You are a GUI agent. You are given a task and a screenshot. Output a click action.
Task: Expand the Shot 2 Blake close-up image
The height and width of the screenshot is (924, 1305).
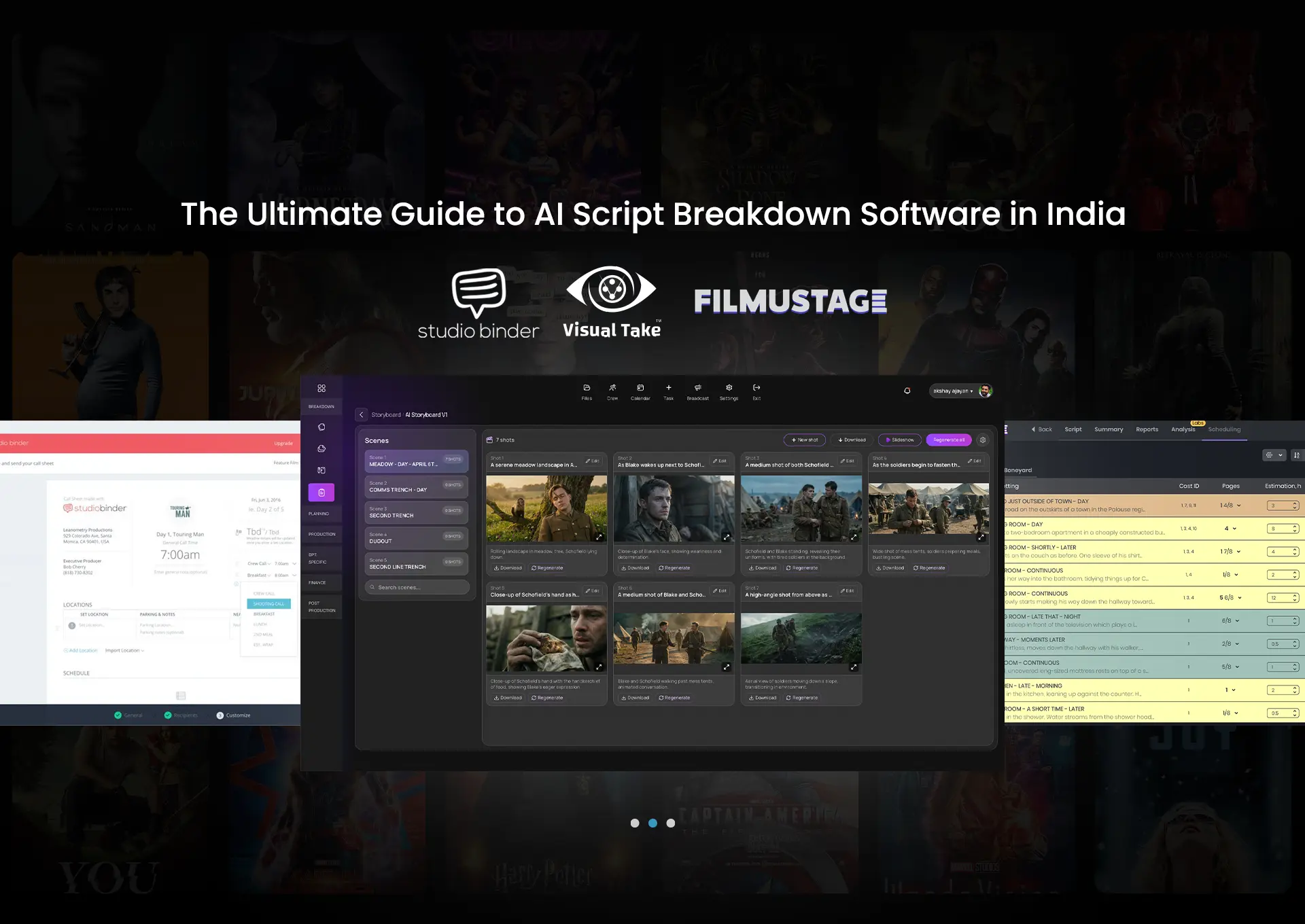click(727, 537)
